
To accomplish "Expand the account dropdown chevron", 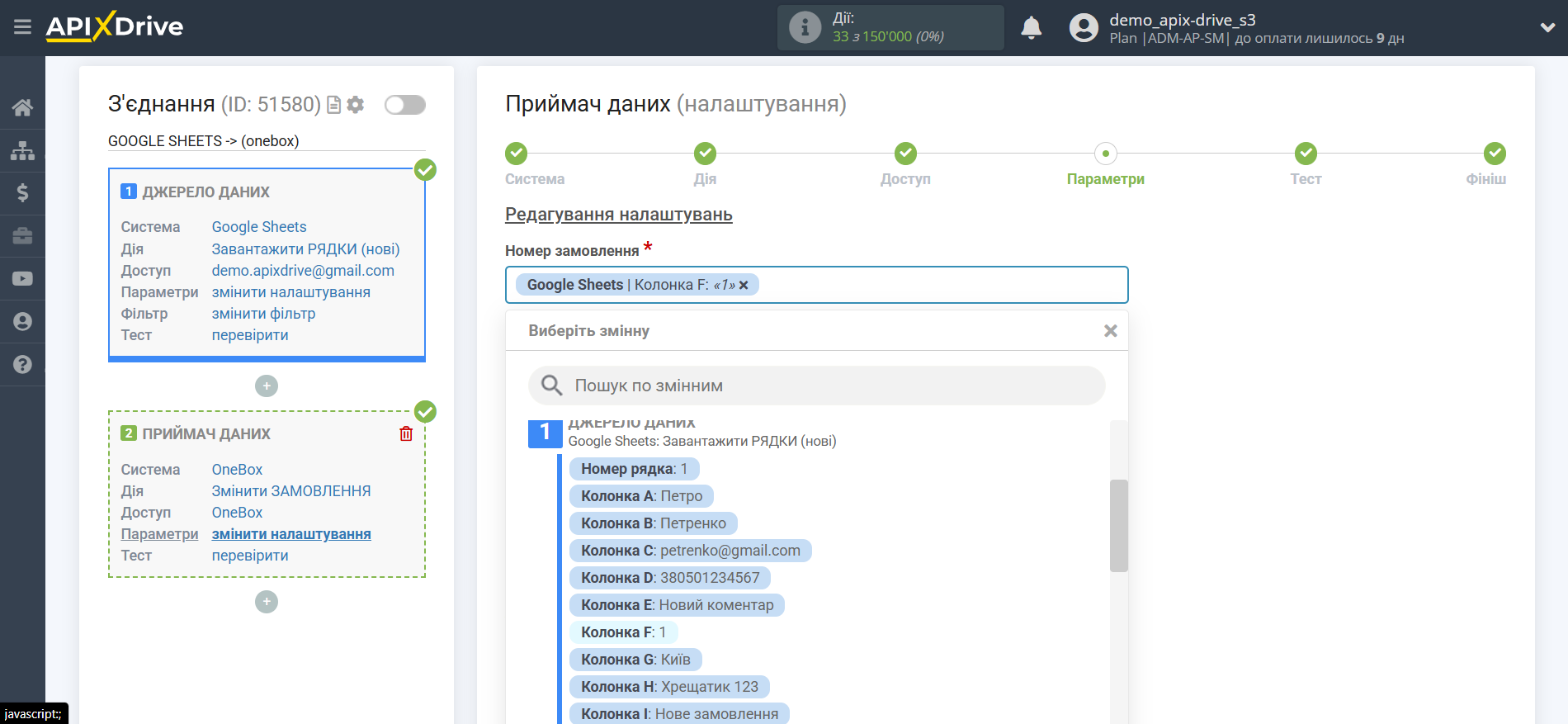I will coord(1547,27).
